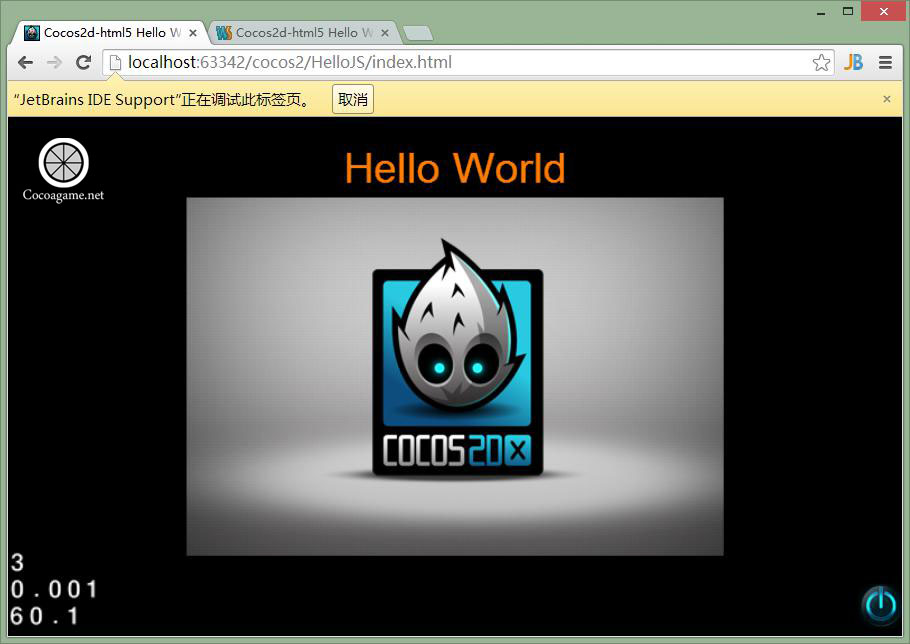Click the Cocoagame.net wheel logo

tap(63, 163)
